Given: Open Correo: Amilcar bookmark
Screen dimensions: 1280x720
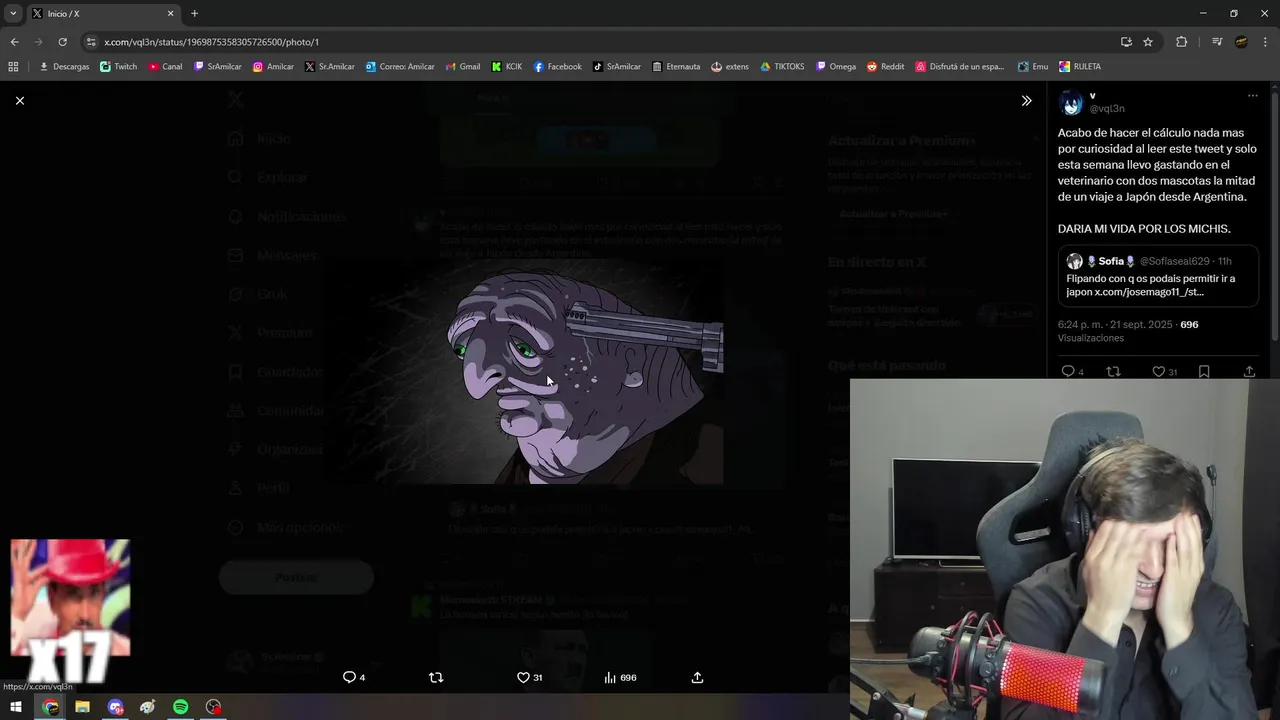Looking at the screenshot, I should (400, 66).
